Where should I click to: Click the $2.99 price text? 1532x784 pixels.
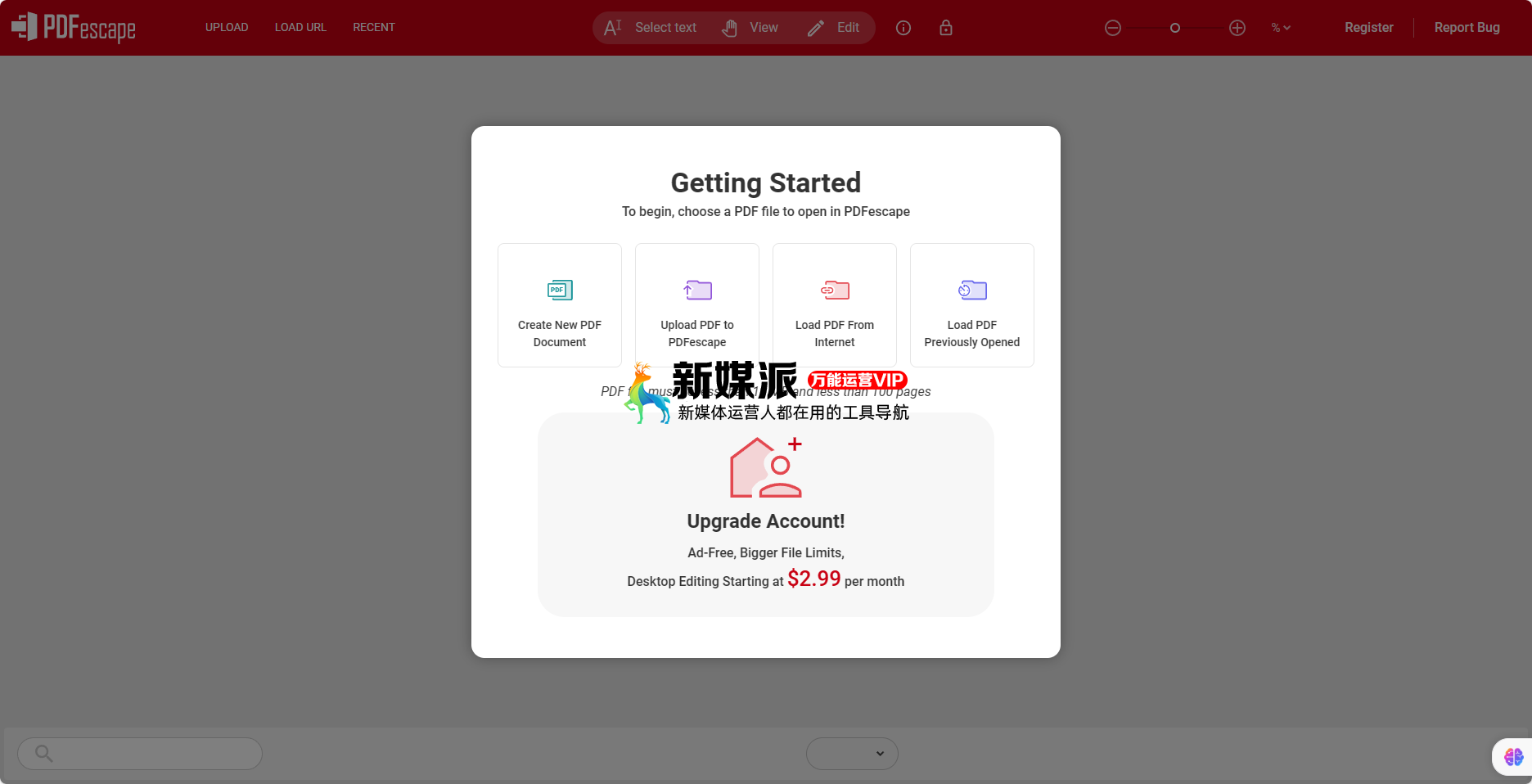click(x=813, y=579)
